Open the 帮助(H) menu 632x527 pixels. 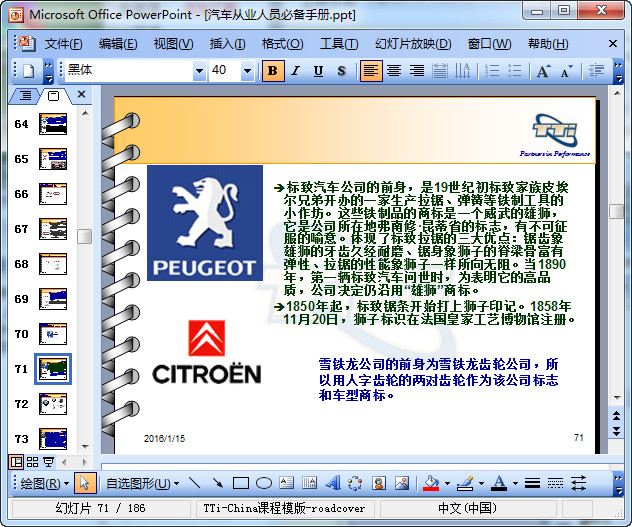[548, 44]
